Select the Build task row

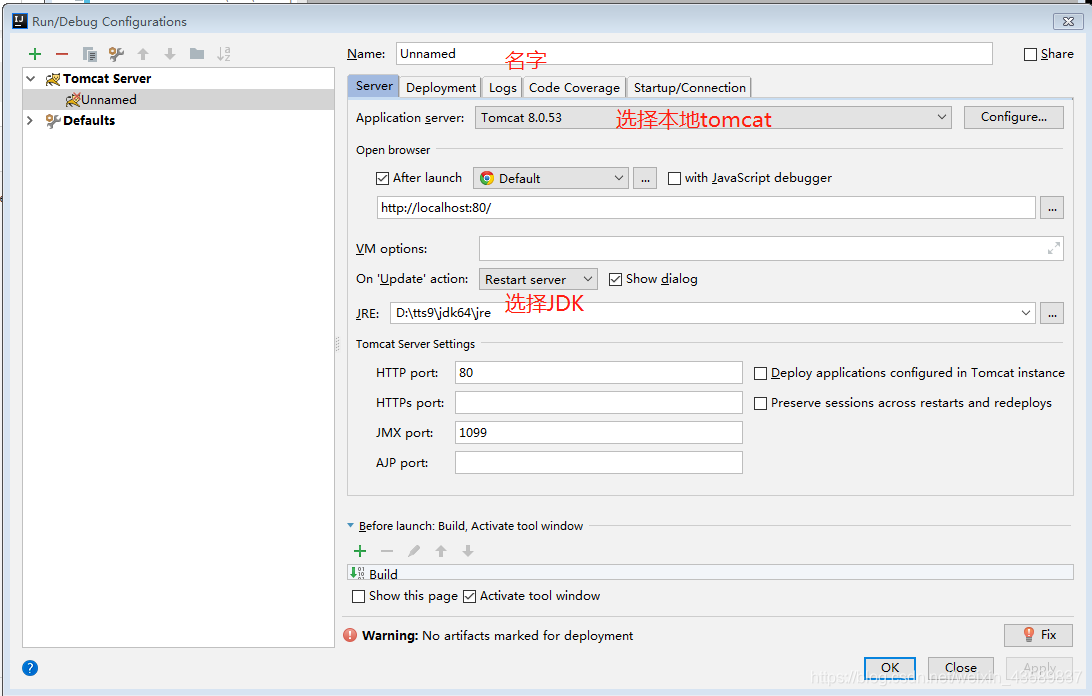click(710, 573)
